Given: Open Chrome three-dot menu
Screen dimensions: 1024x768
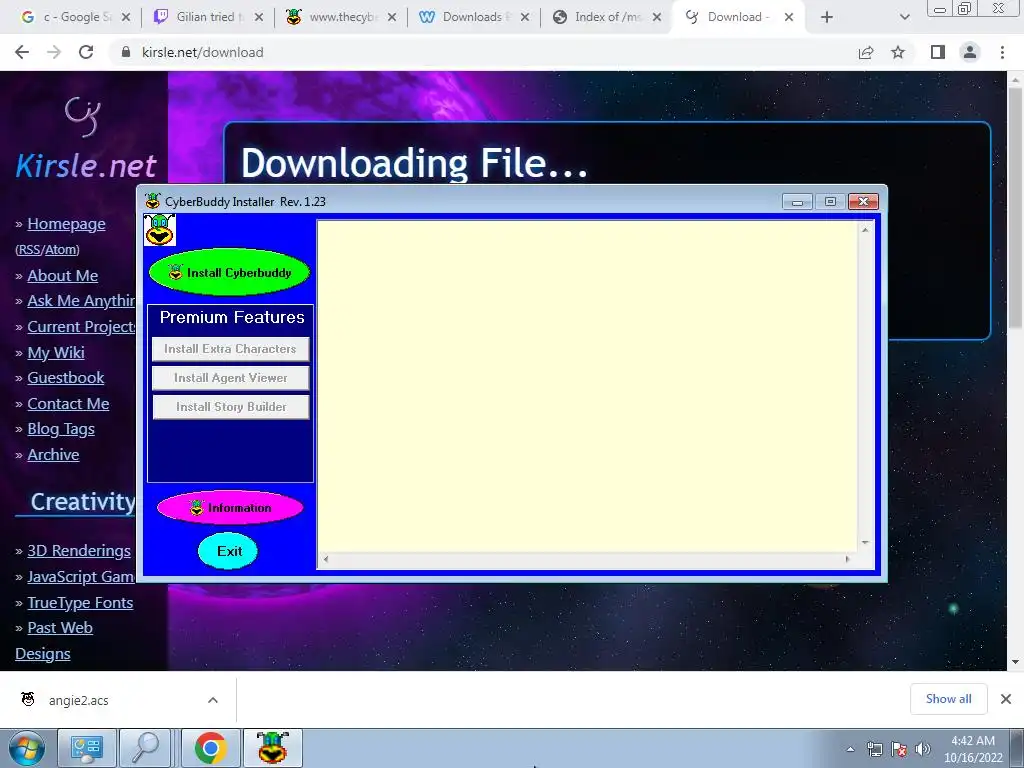Looking at the screenshot, I should tap(1002, 52).
